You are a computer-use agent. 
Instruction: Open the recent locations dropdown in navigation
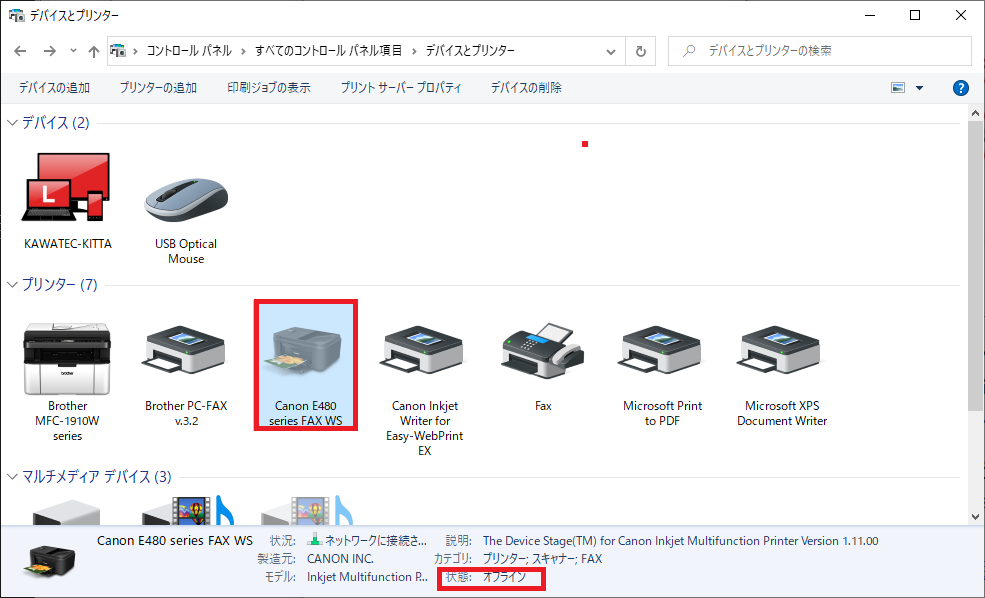click(x=73, y=51)
